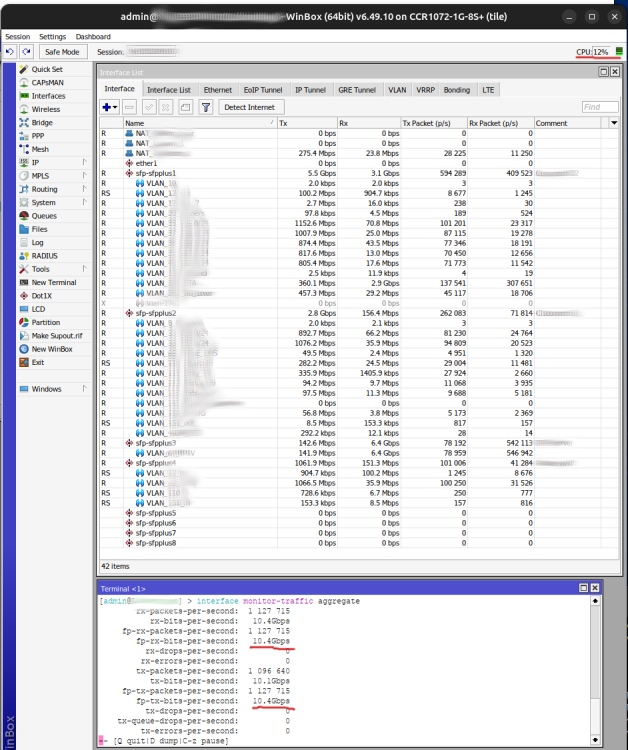
Task: Open the RADIUS sidebar entry
Action: (x=44, y=256)
